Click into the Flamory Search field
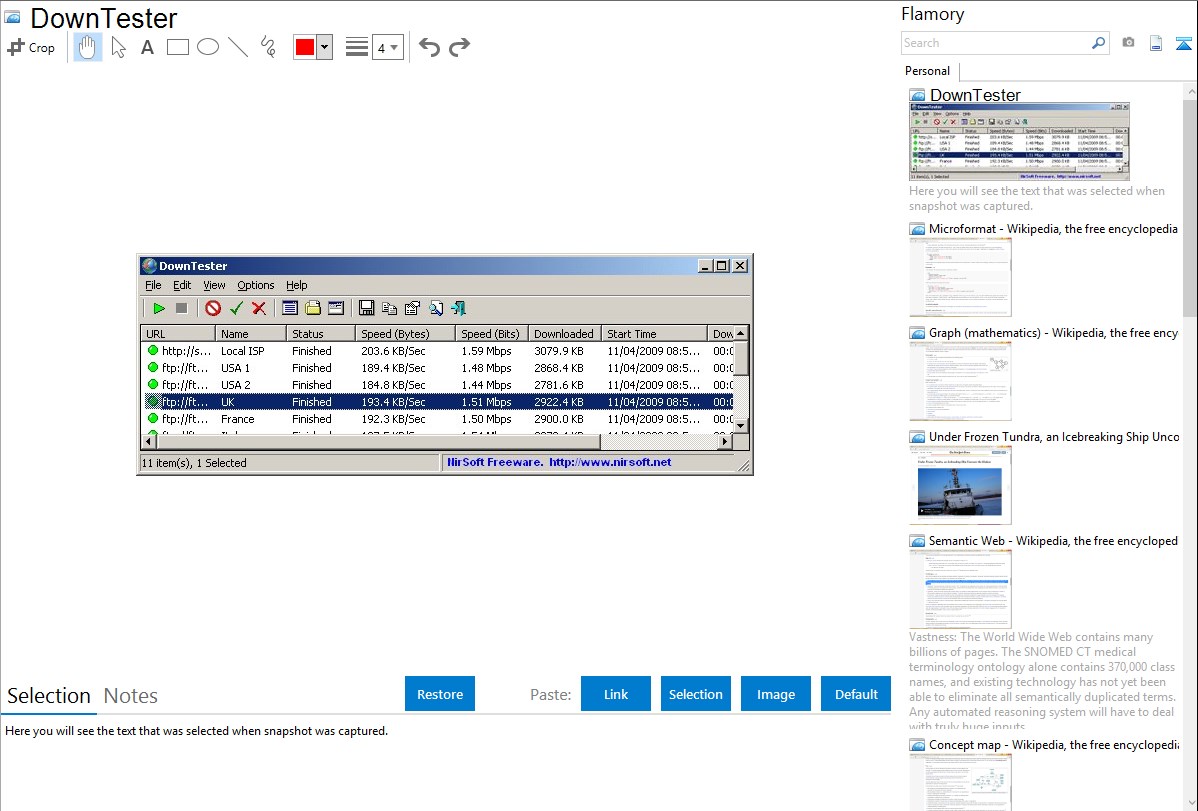The width and height of the screenshot is (1198, 811). click(x=994, y=43)
